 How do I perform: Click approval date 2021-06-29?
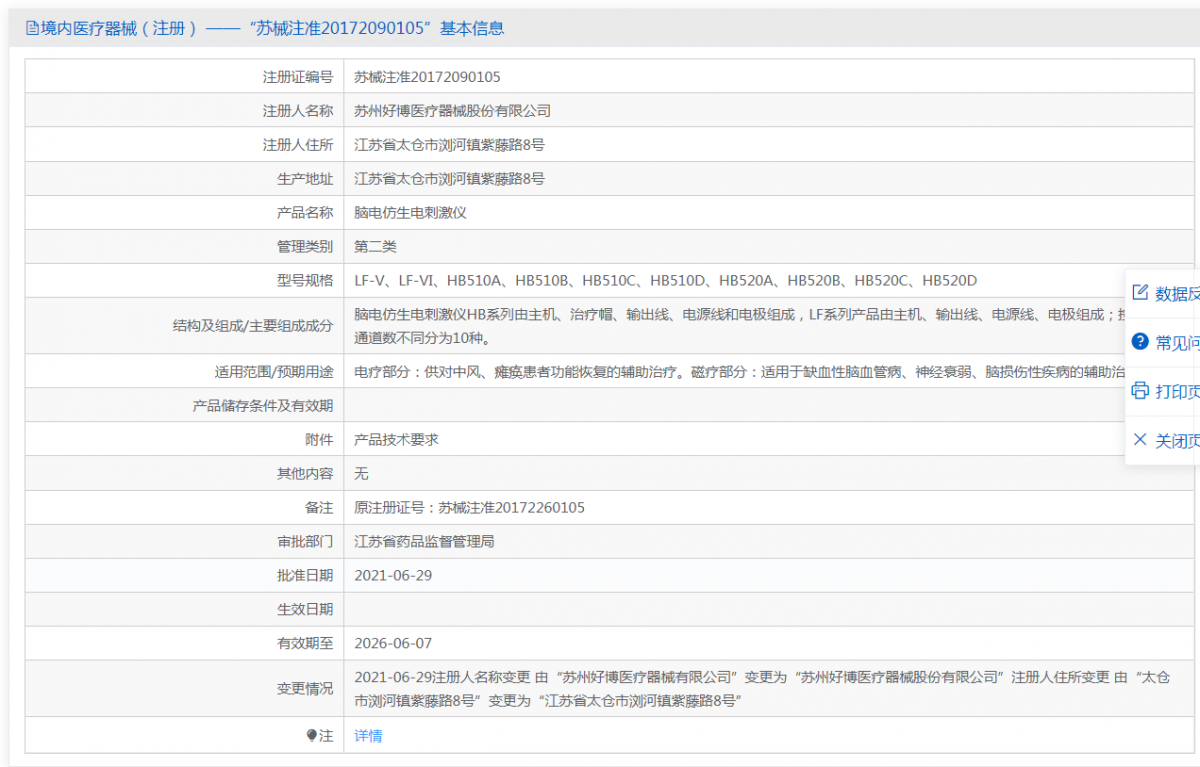tap(393, 576)
